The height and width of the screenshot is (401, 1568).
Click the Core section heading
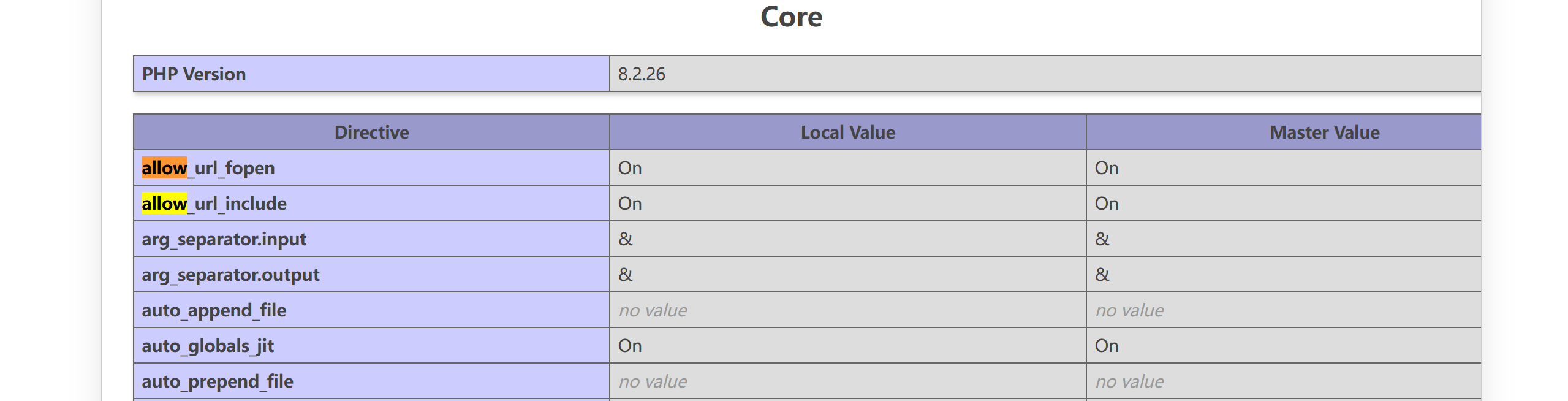pyautogui.click(x=791, y=17)
